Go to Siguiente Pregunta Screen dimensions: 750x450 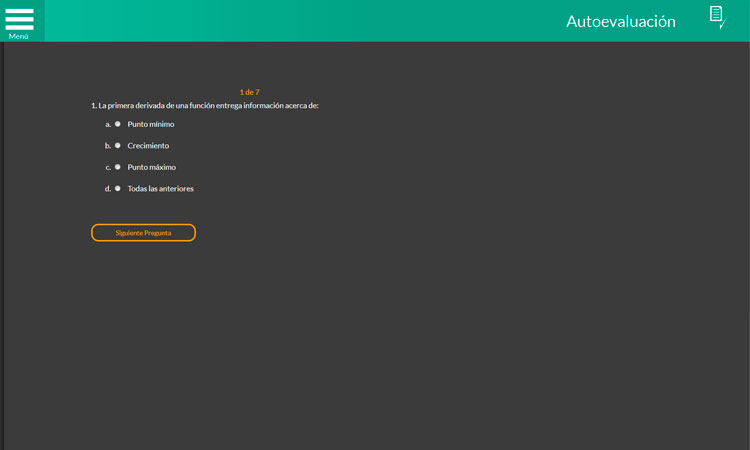click(143, 233)
